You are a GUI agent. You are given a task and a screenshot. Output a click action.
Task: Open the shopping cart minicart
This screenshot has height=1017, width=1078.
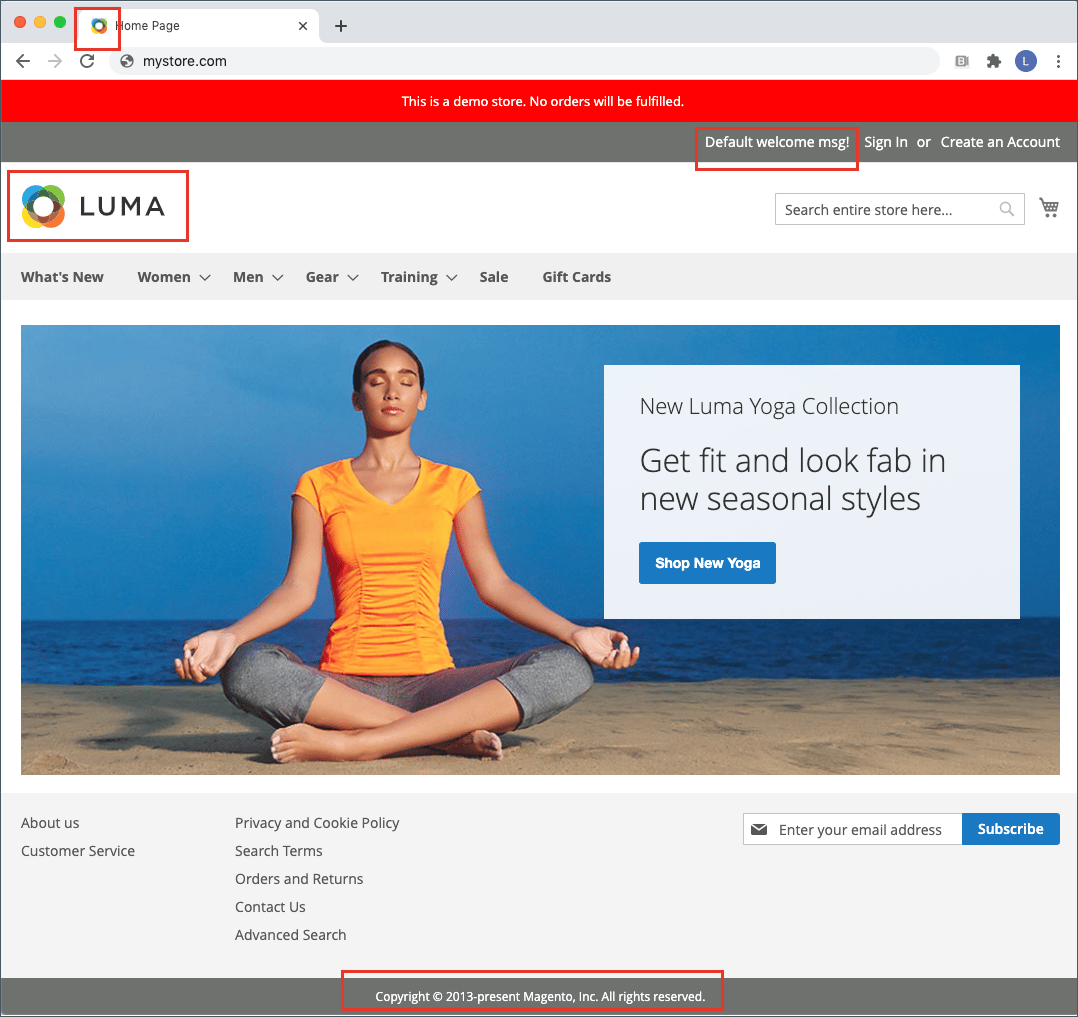pyautogui.click(x=1048, y=207)
